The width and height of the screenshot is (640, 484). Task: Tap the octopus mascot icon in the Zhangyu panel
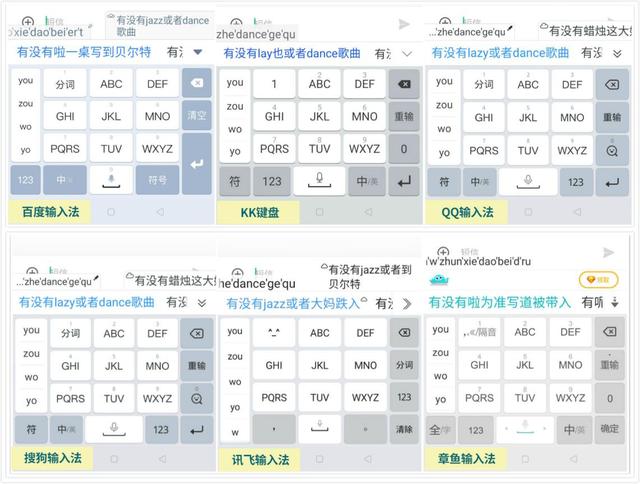[x=439, y=280]
